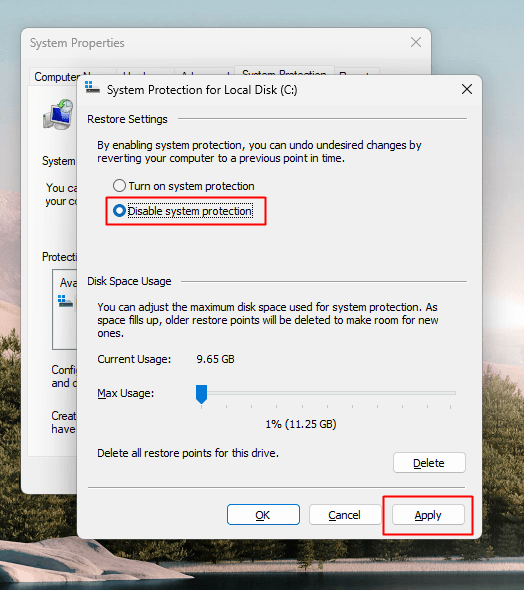Open the System Protection tab
524x590 pixels.
coord(284,71)
